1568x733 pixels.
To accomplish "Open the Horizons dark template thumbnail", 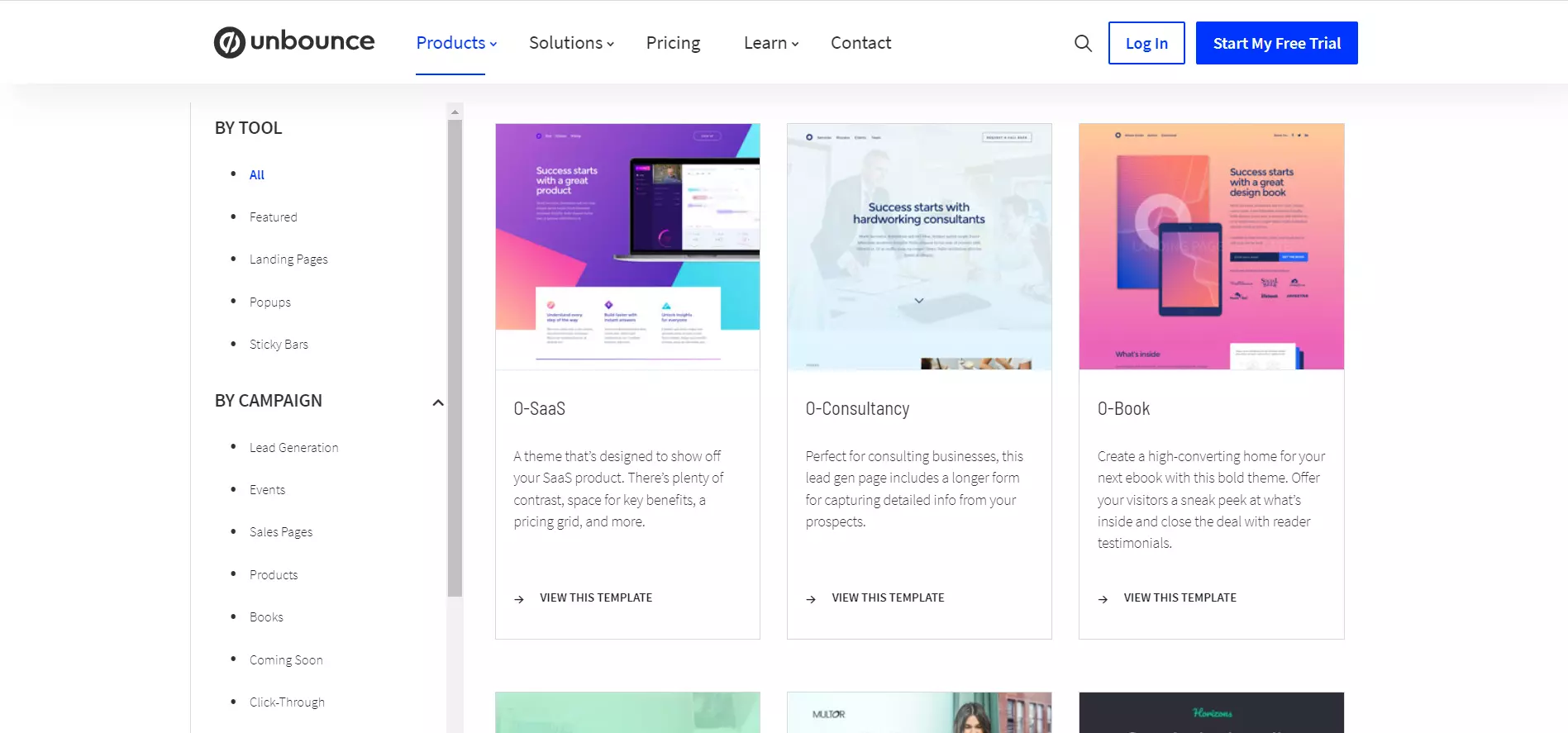I will tap(1211, 712).
